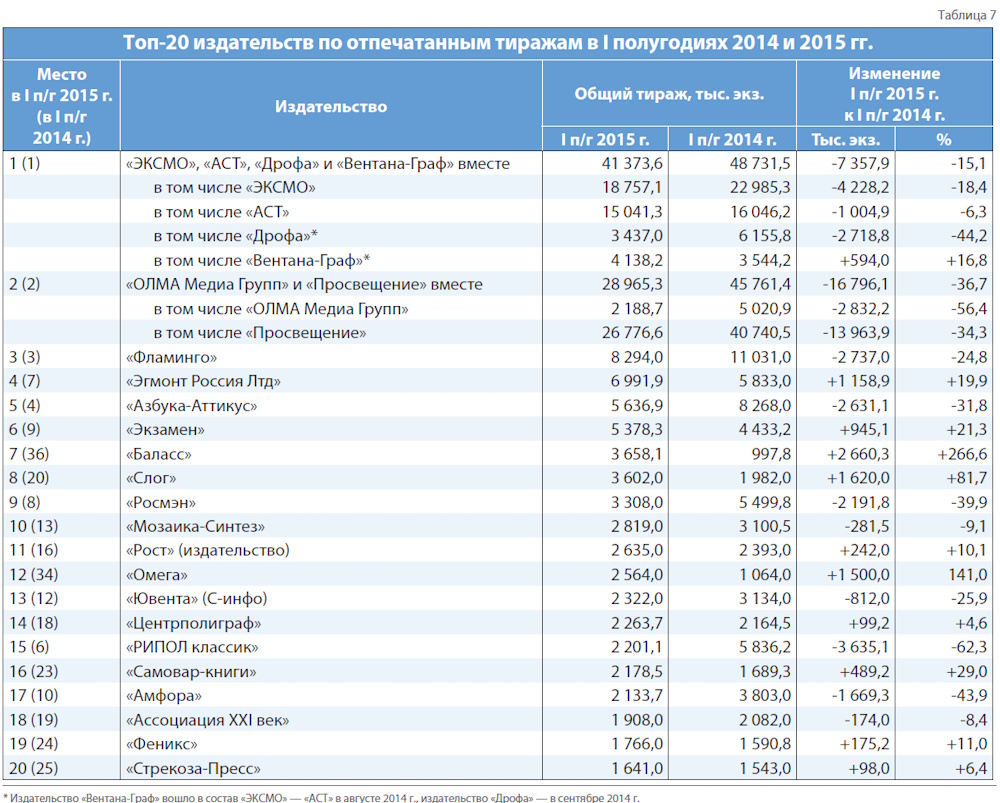Click the table title 'Топ-20 издательств по отпечатанным тиражам'
1000x803 pixels.
(497, 43)
